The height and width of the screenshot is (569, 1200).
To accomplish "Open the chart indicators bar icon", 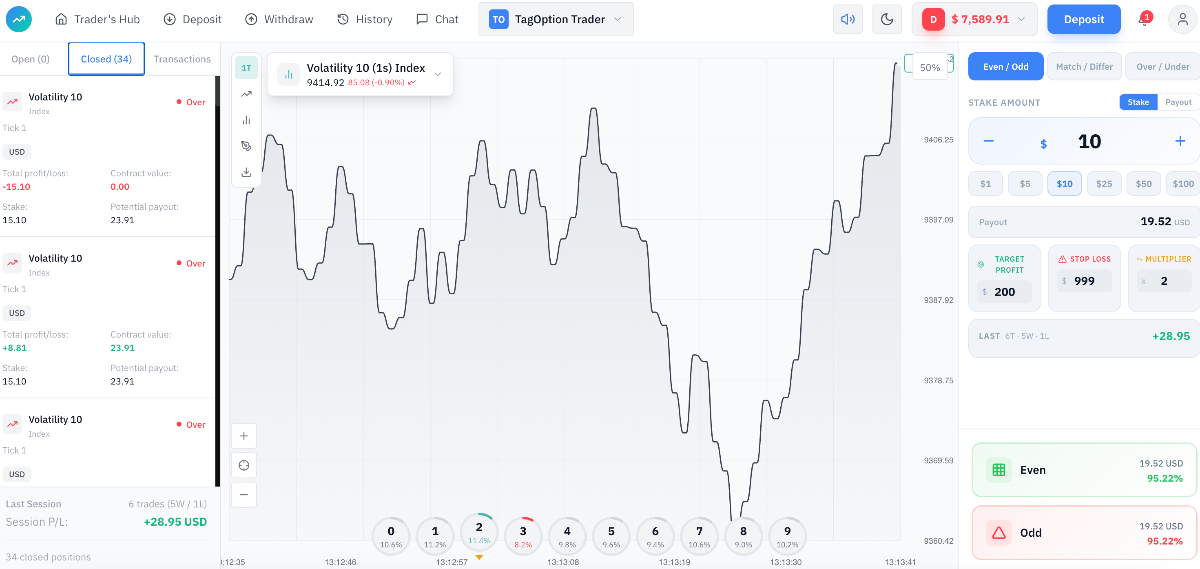I will point(246,120).
